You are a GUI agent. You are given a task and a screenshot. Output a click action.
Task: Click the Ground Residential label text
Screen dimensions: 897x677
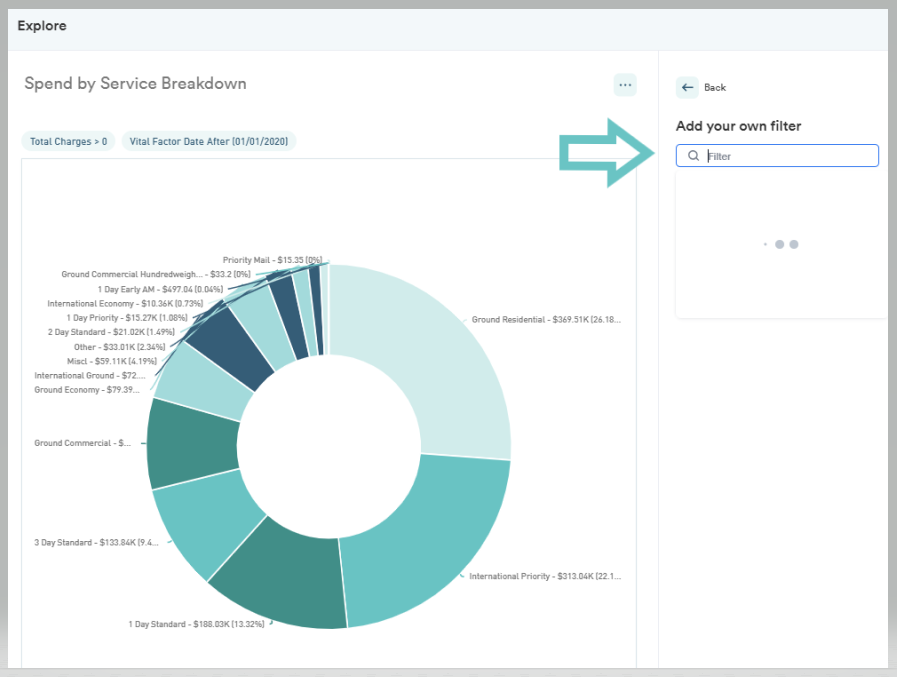[x=546, y=320]
